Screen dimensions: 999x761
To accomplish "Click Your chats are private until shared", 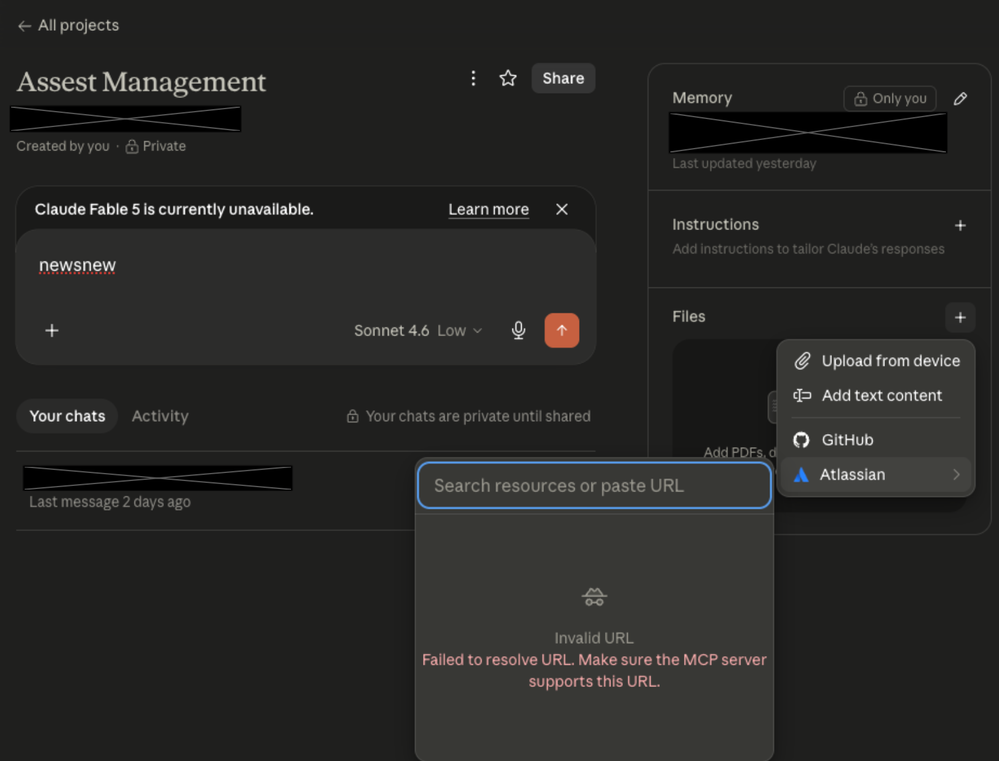I will (468, 416).
